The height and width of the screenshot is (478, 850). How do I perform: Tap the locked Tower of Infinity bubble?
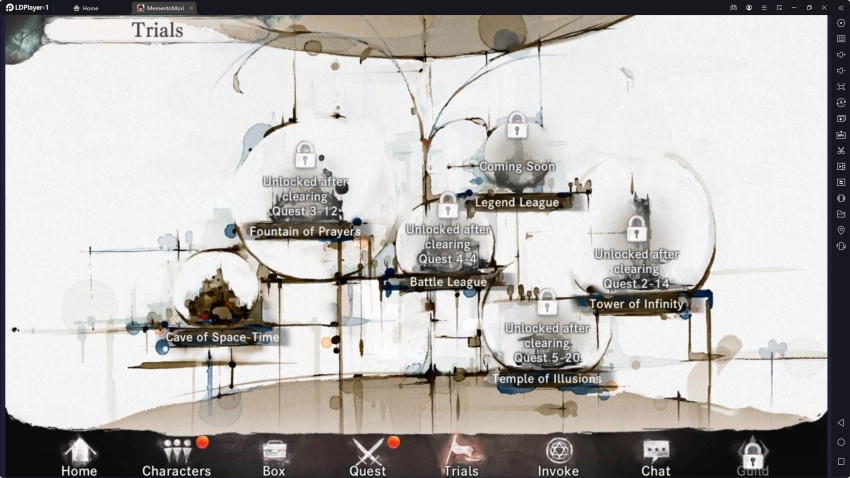[x=636, y=260]
